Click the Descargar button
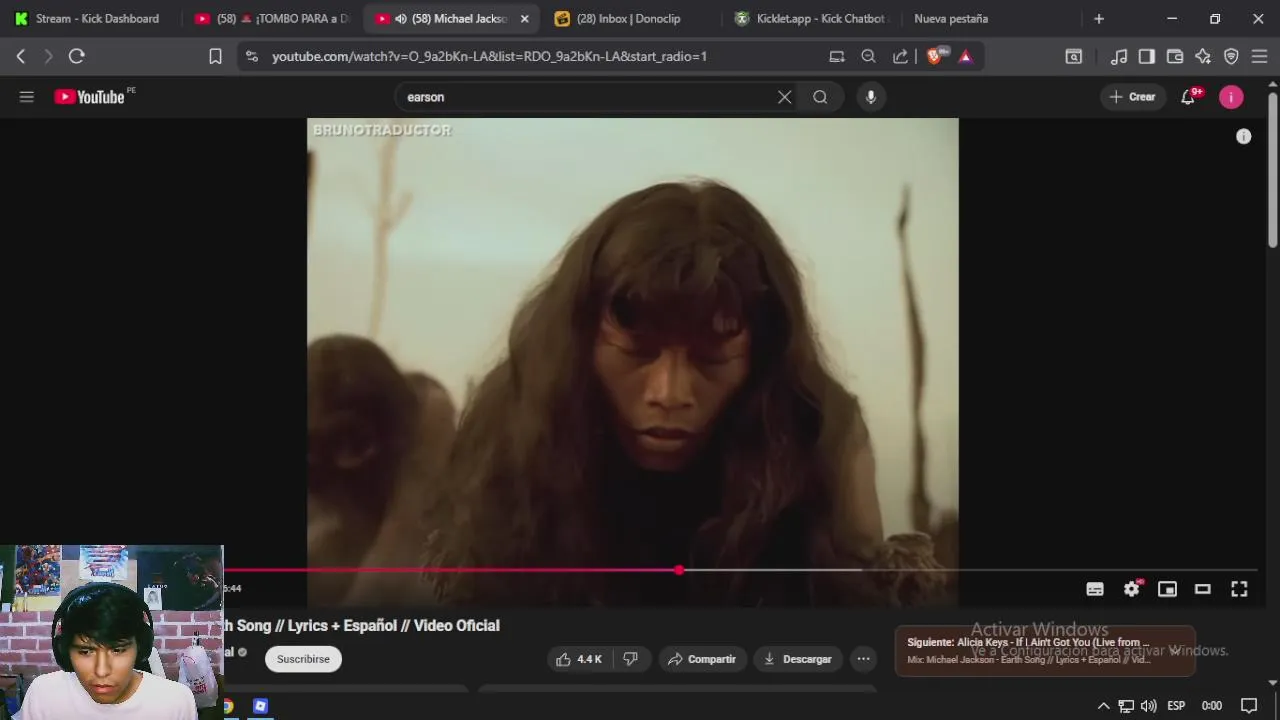The height and width of the screenshot is (720, 1280). click(x=798, y=659)
